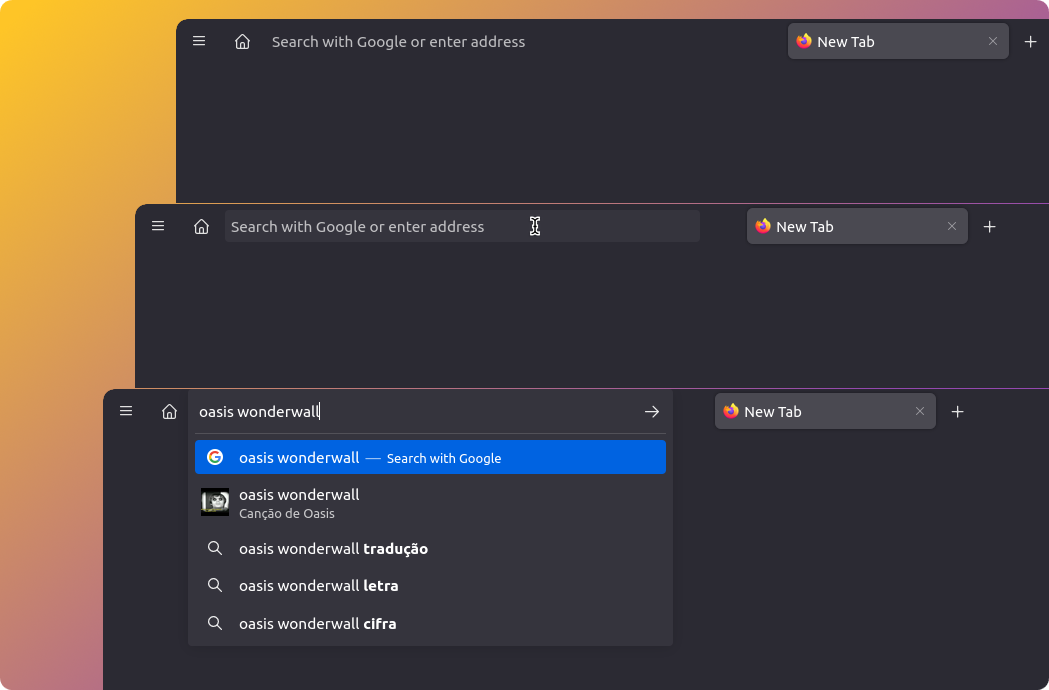Click the home icon in the front window
Screen dimensions: 1049x690
(x=169, y=412)
